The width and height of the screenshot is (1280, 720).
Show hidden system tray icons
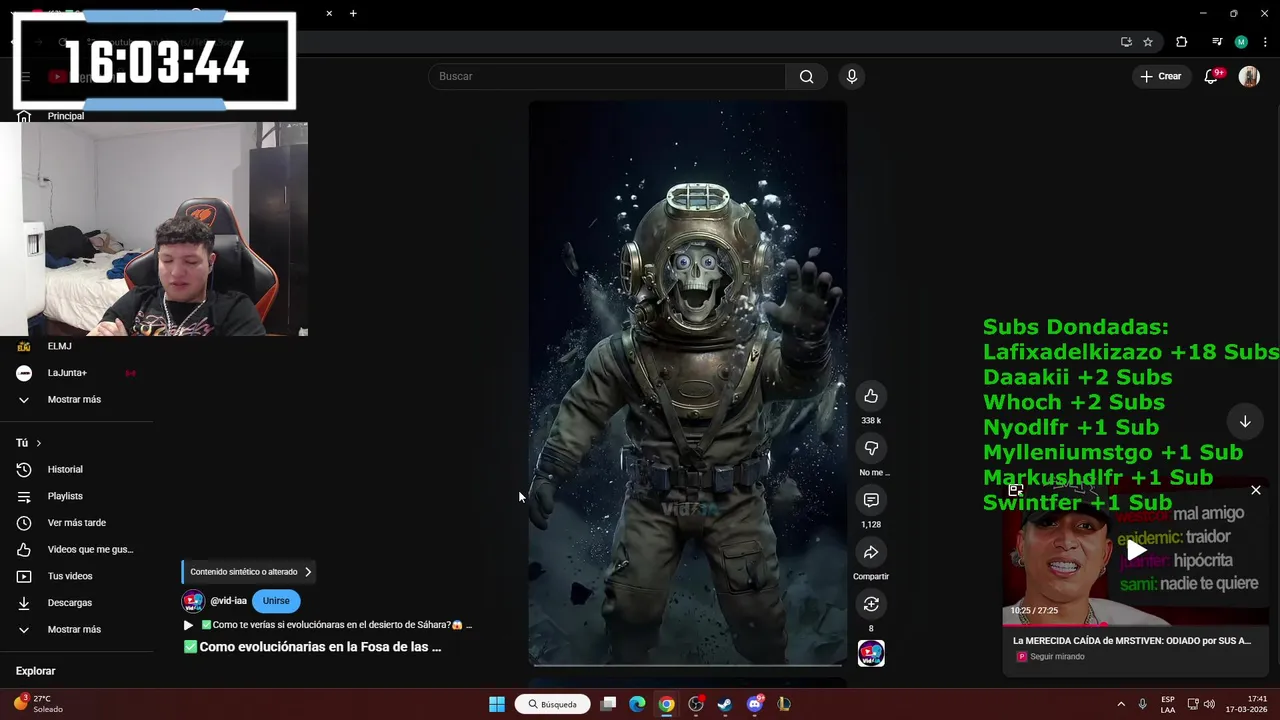coord(1121,704)
